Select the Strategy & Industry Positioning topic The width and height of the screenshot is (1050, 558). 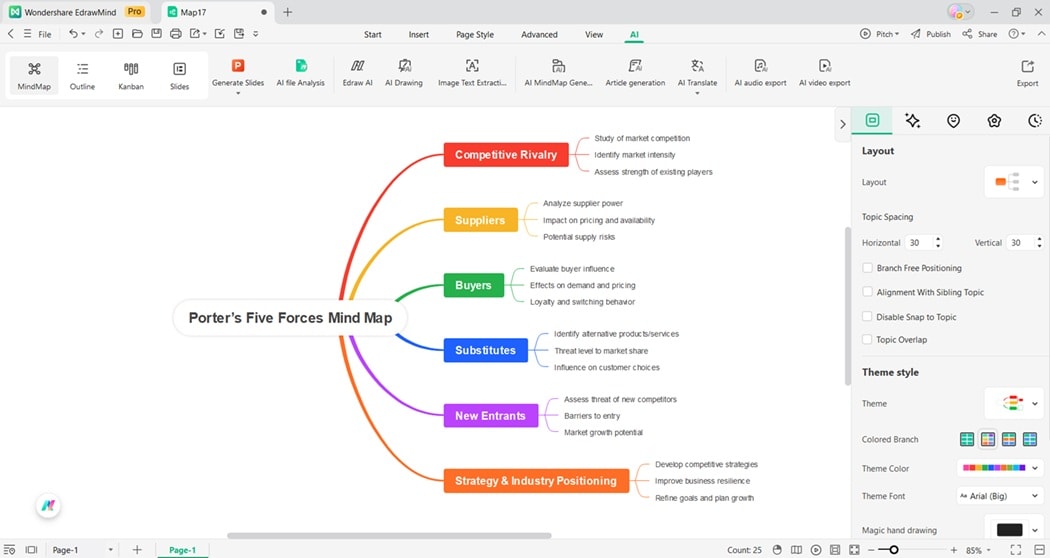[x=536, y=481]
